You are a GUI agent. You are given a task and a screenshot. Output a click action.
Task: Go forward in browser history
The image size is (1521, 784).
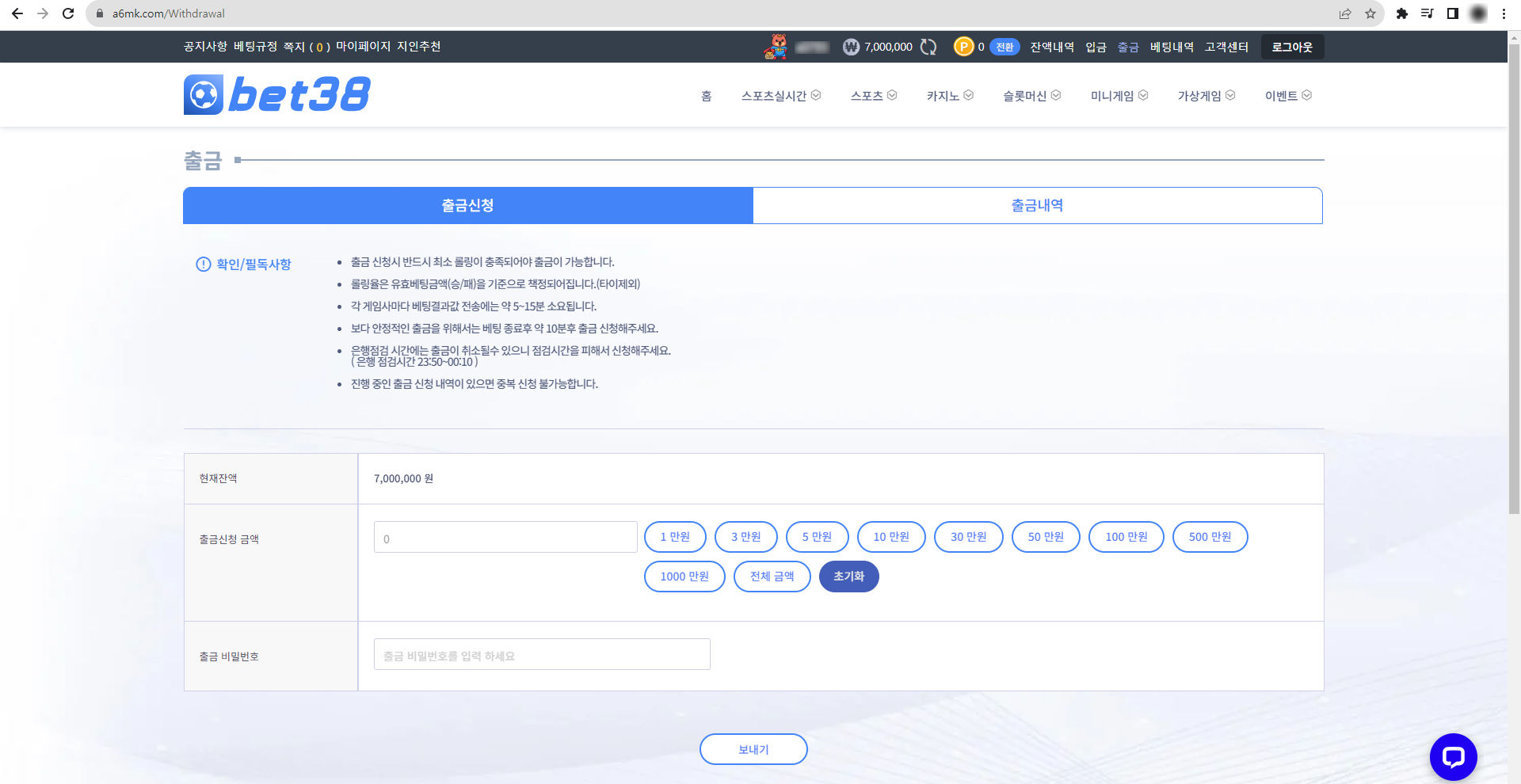[43, 13]
